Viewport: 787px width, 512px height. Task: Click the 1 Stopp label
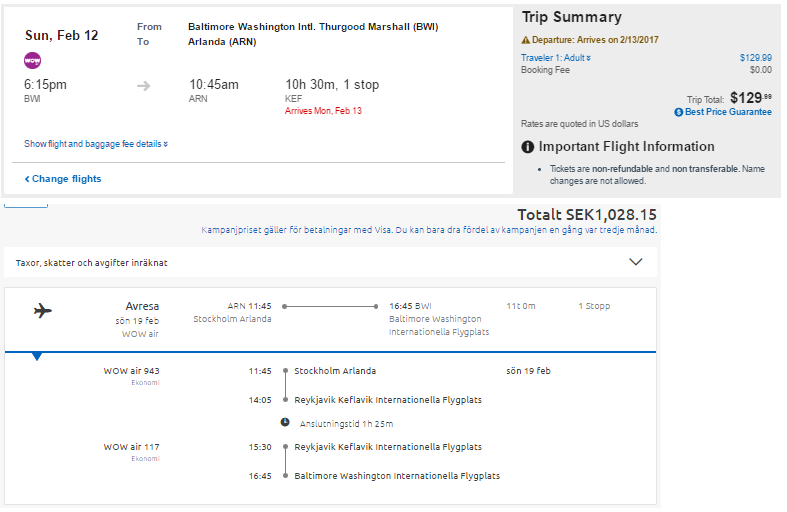tap(594, 306)
